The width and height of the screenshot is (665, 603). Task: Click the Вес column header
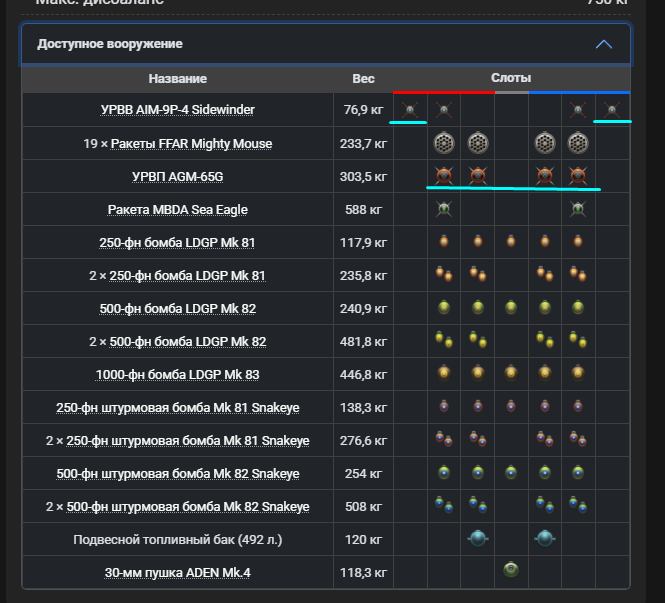coord(363,79)
